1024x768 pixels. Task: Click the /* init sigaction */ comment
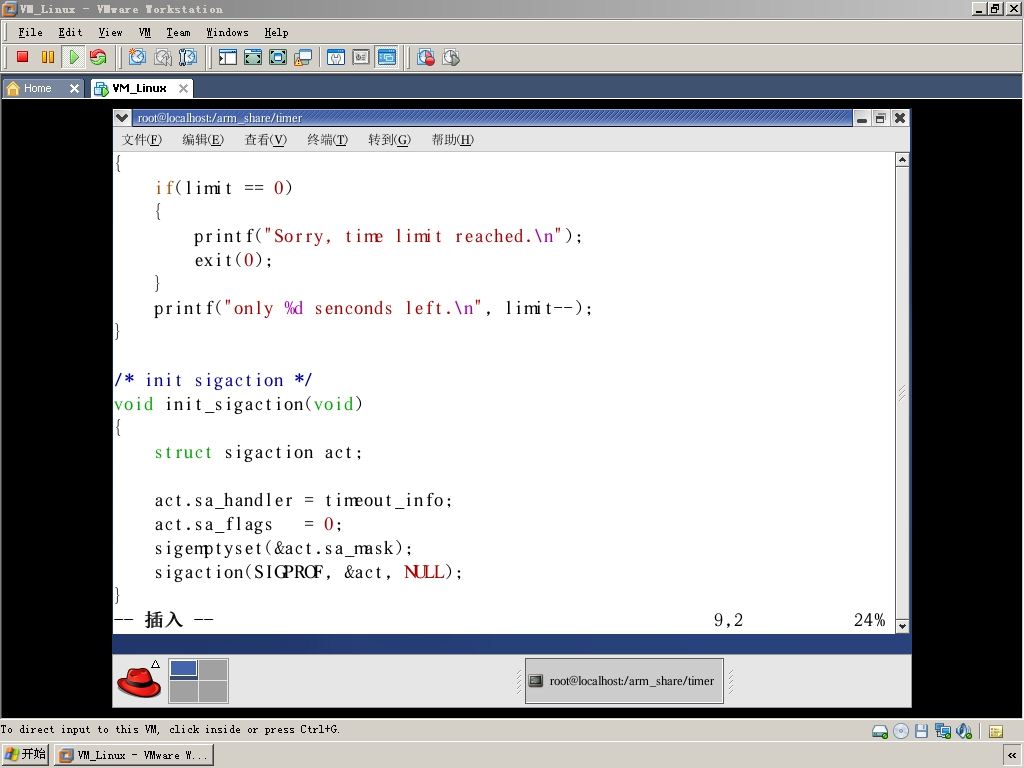point(213,380)
